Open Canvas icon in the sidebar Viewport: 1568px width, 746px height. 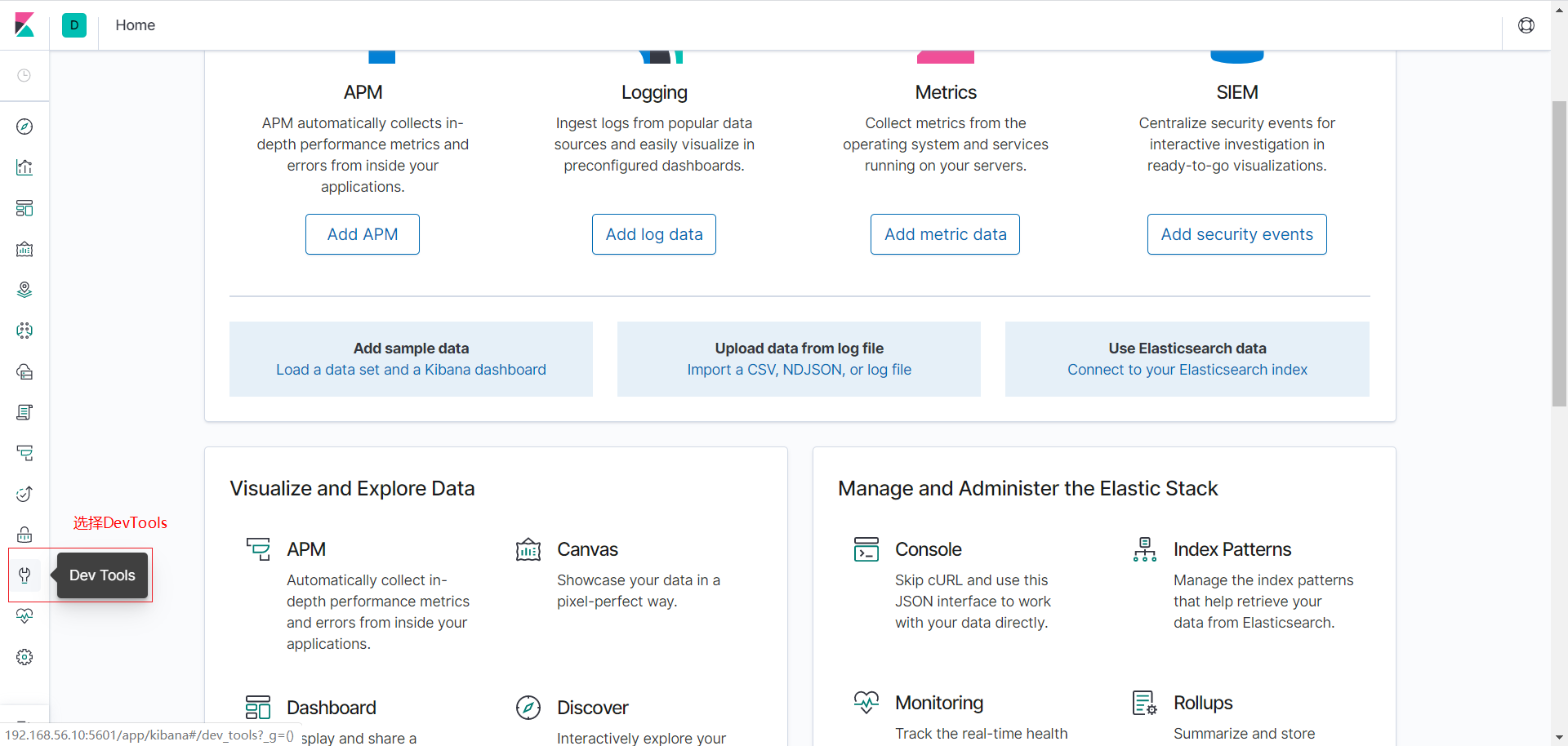pyautogui.click(x=24, y=249)
